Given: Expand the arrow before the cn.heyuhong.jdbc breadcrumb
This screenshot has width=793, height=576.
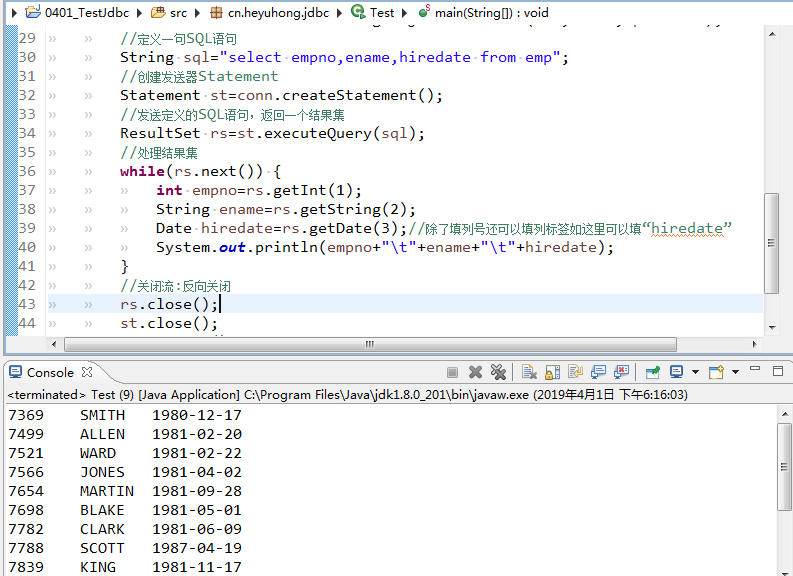Looking at the screenshot, I should click(198, 13).
